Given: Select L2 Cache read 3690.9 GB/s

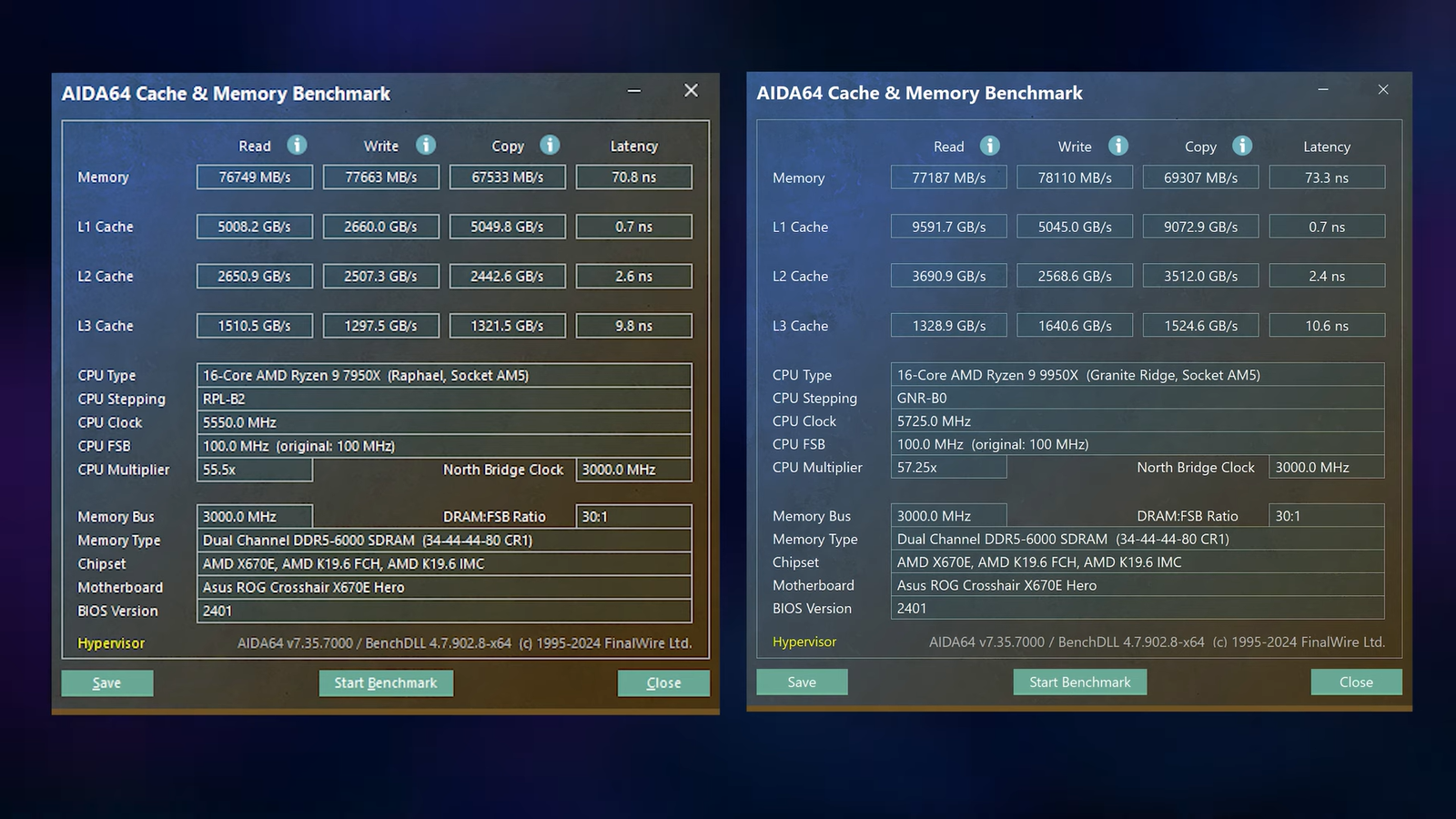Looking at the screenshot, I should [x=949, y=276].
